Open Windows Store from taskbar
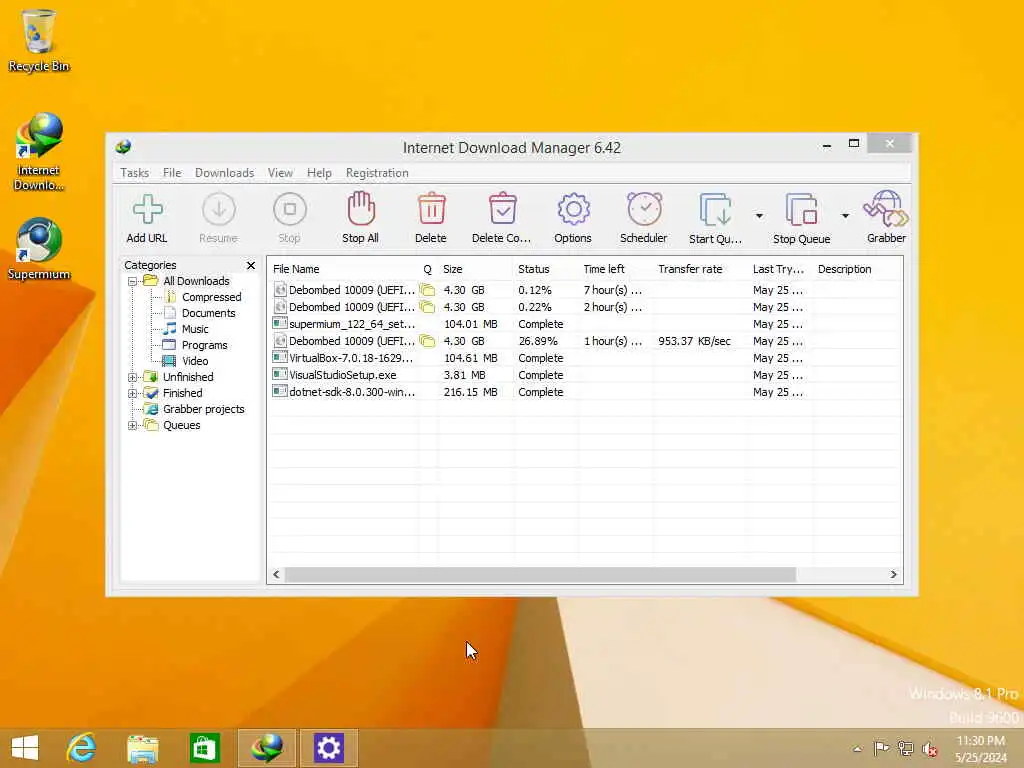The height and width of the screenshot is (768, 1024). pos(204,748)
